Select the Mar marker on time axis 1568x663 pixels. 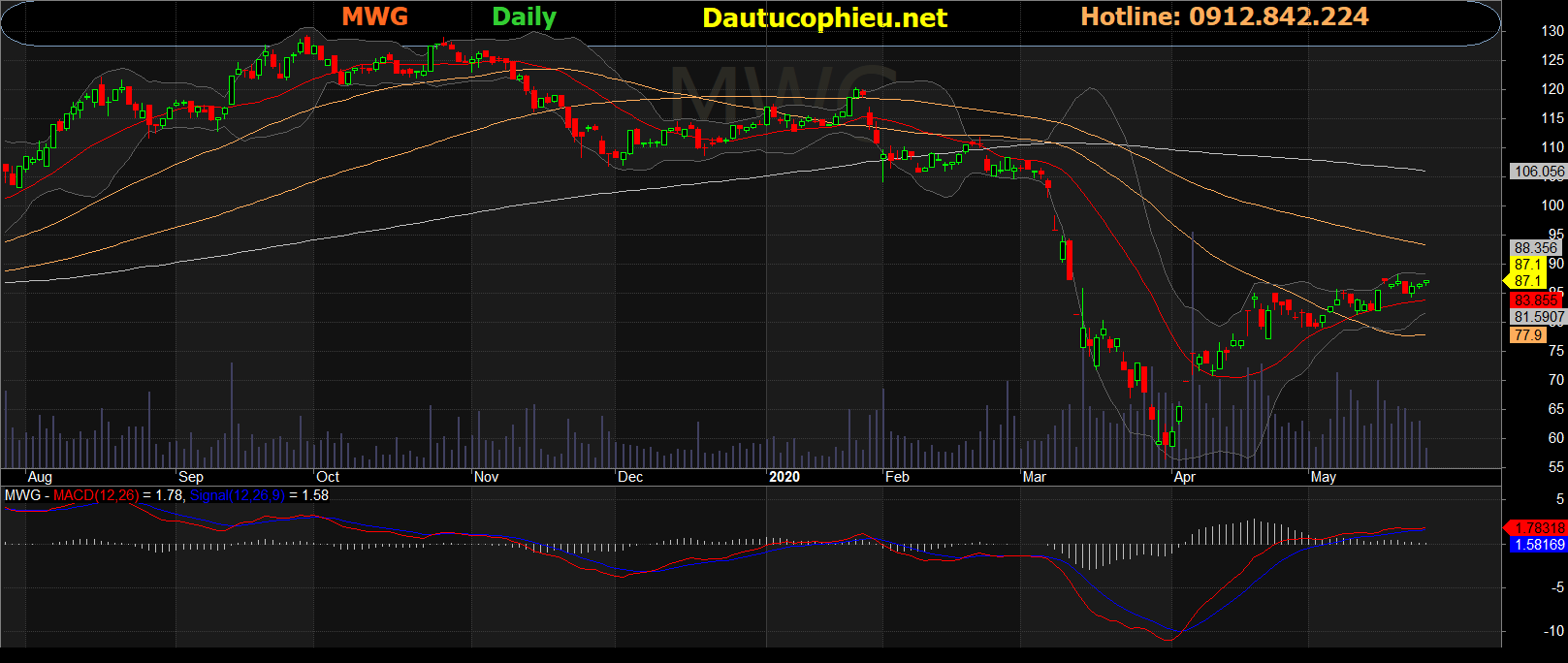pyautogui.click(x=1034, y=477)
